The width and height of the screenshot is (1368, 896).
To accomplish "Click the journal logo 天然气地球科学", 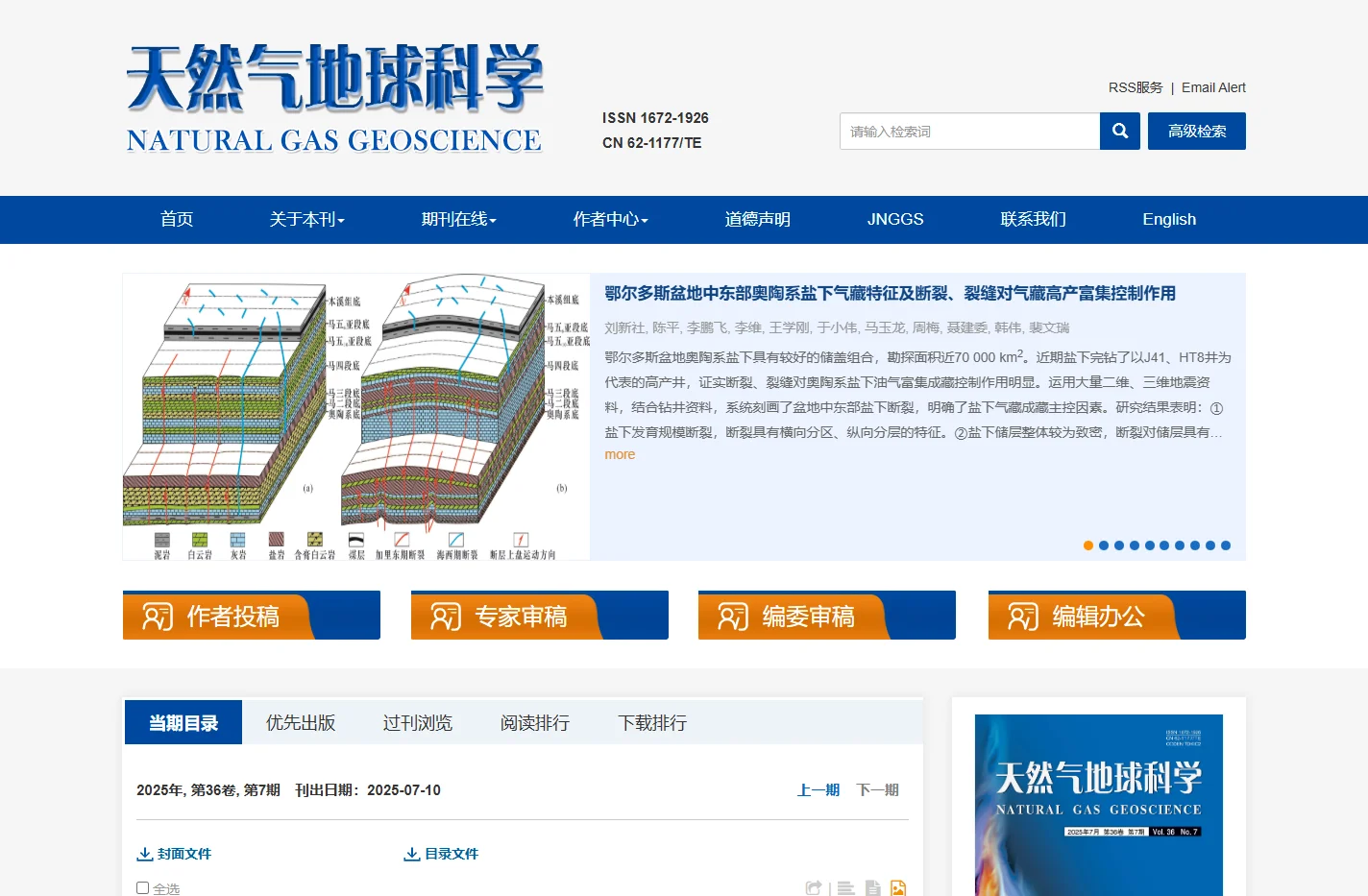I will tap(334, 97).
